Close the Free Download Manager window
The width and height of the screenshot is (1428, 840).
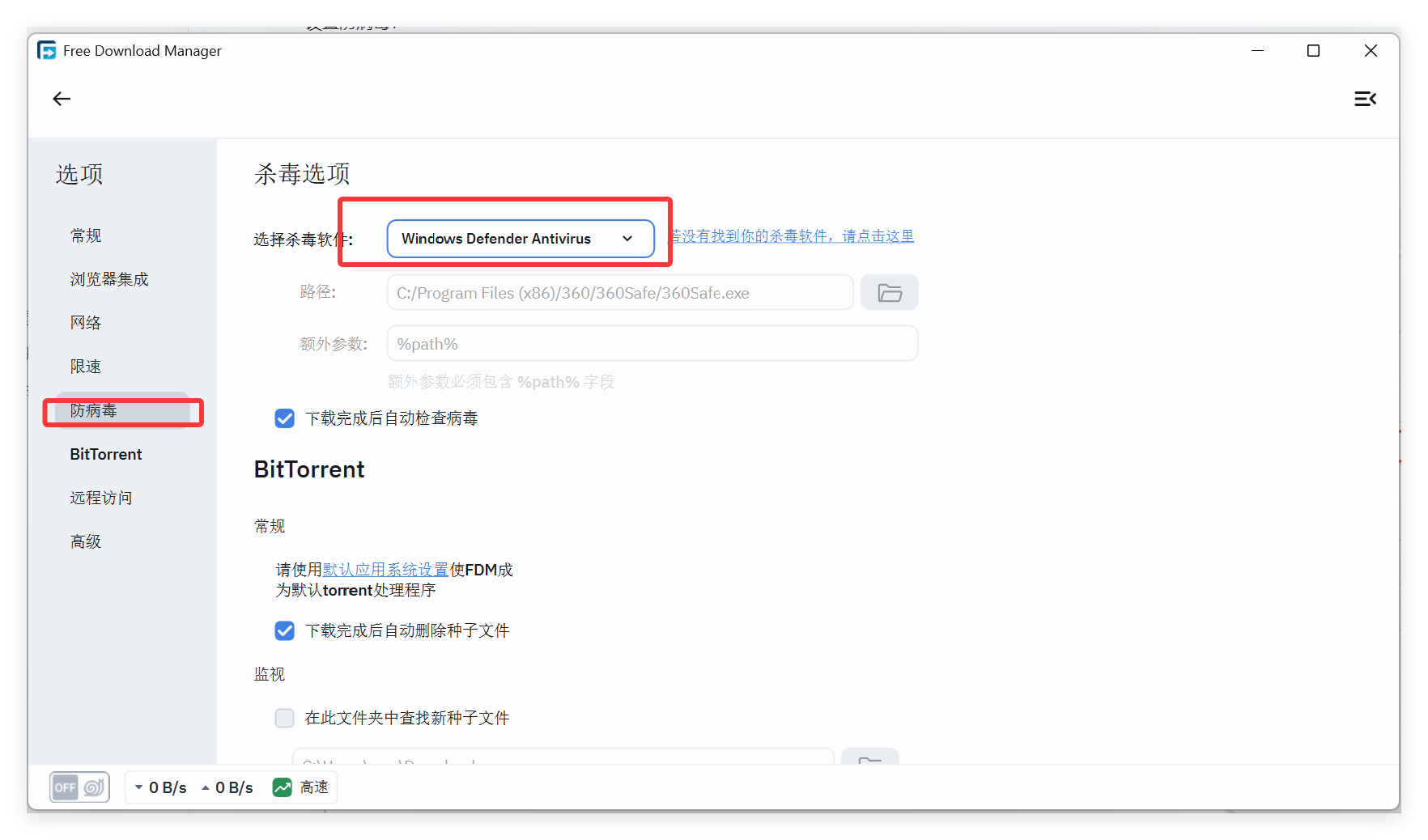1371,51
